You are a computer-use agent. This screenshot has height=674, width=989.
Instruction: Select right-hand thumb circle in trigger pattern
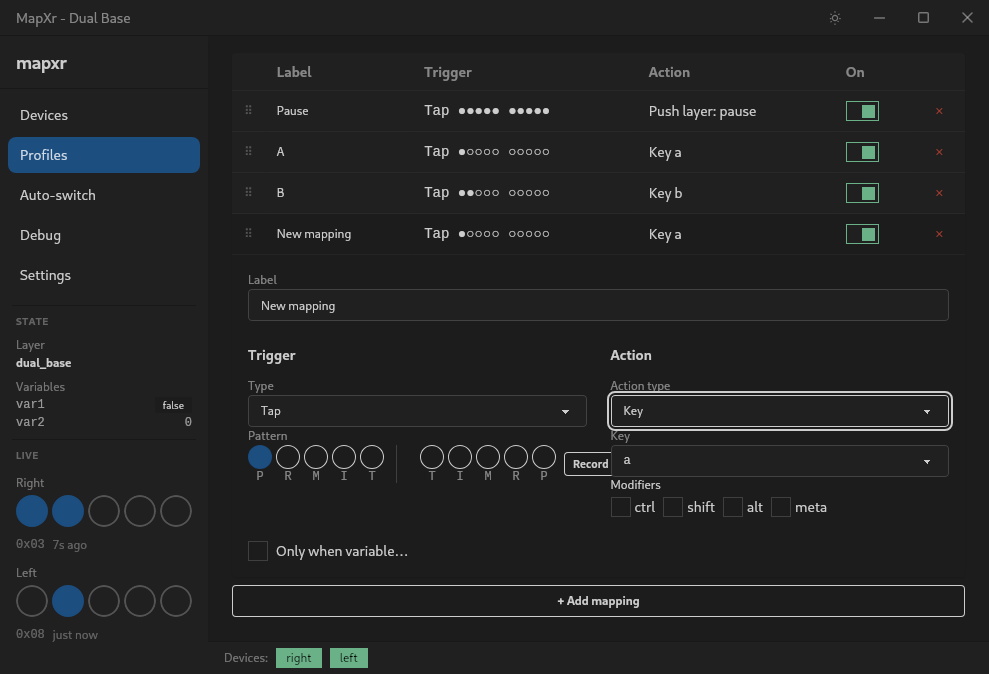click(432, 457)
